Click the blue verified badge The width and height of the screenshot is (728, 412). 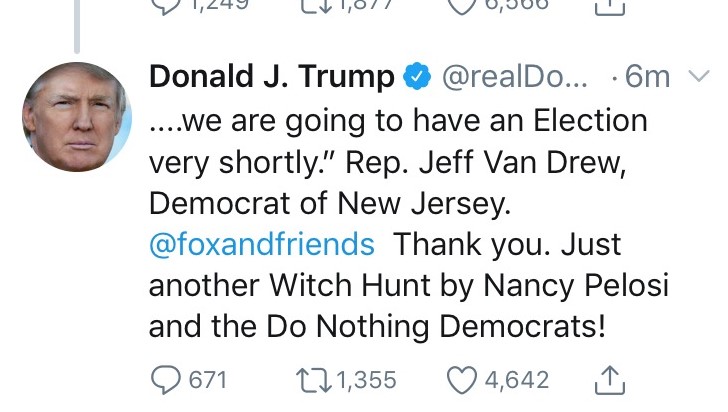tap(415, 77)
